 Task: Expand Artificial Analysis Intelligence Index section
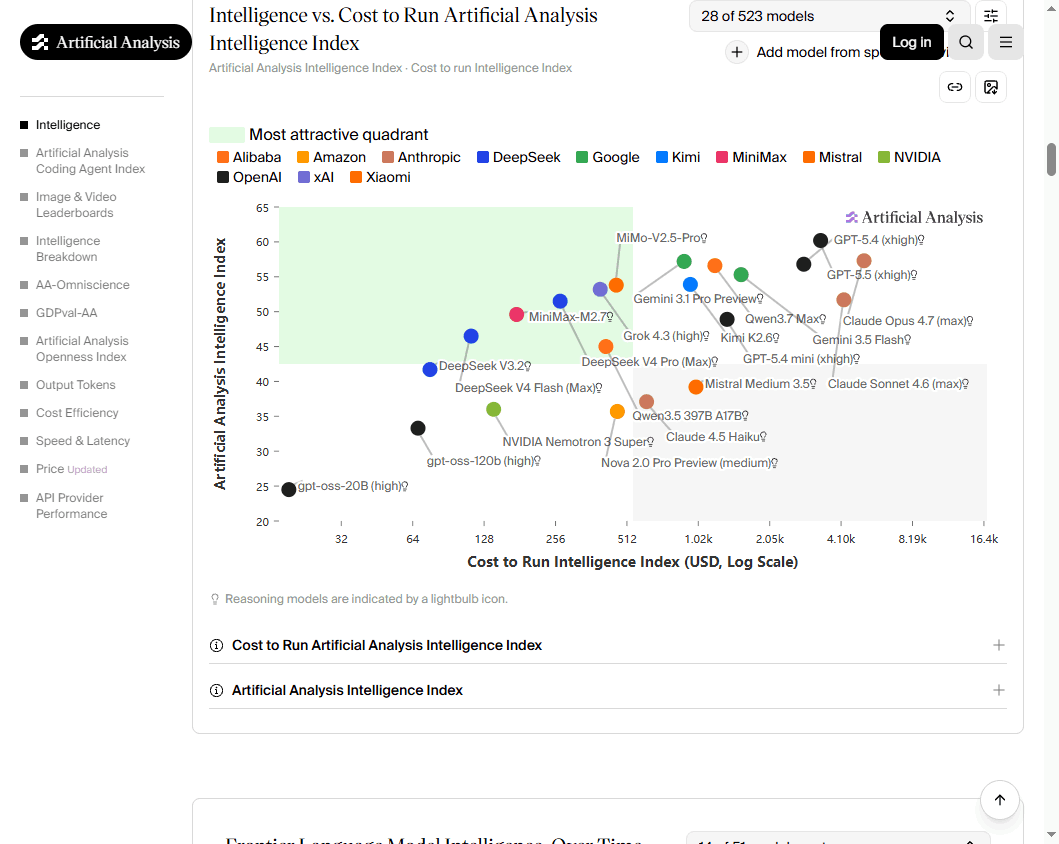click(607, 691)
